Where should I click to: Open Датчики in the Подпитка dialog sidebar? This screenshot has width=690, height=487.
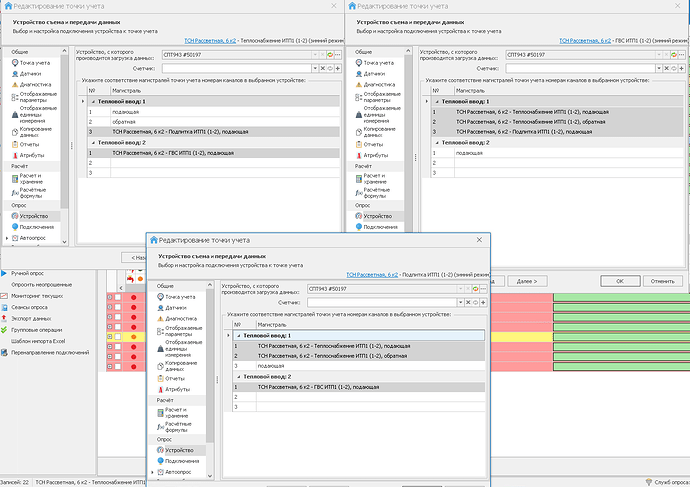pyautogui.click(x=176, y=308)
